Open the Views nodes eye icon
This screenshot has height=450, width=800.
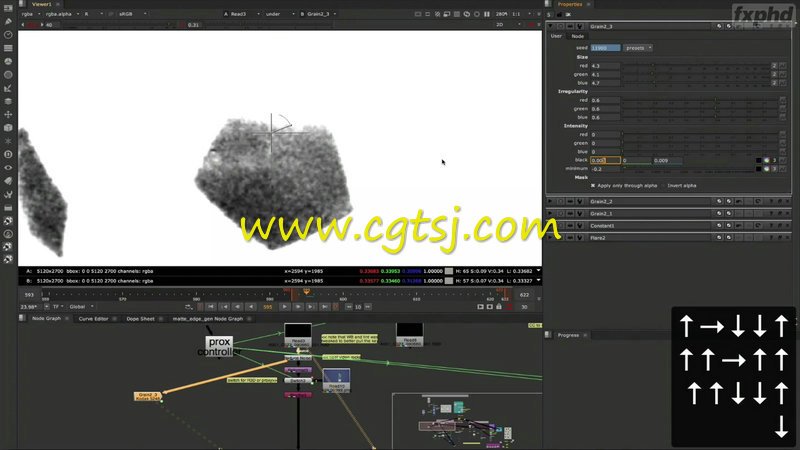click(x=8, y=167)
